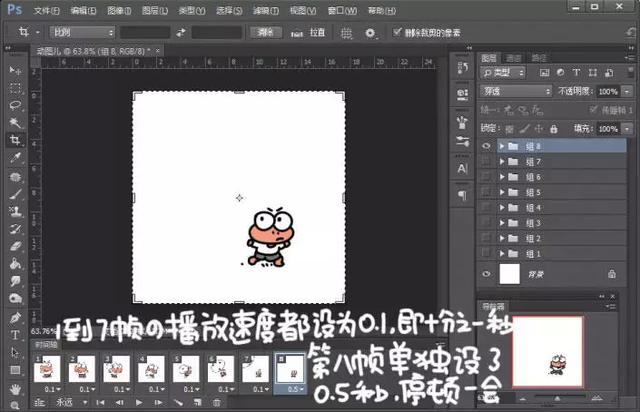
Task: Show the 组 6 layer group
Action: [x=486, y=177]
